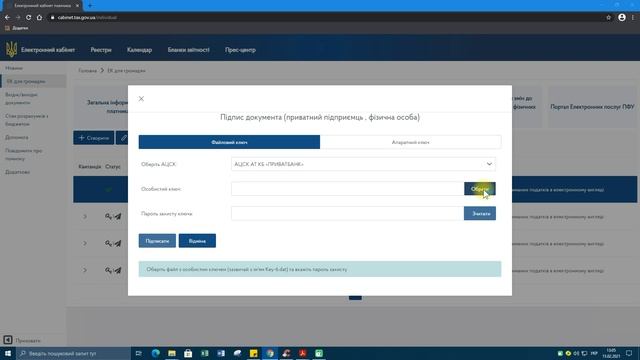
Task: Click the taskbar clock and date
Action: click(611, 353)
